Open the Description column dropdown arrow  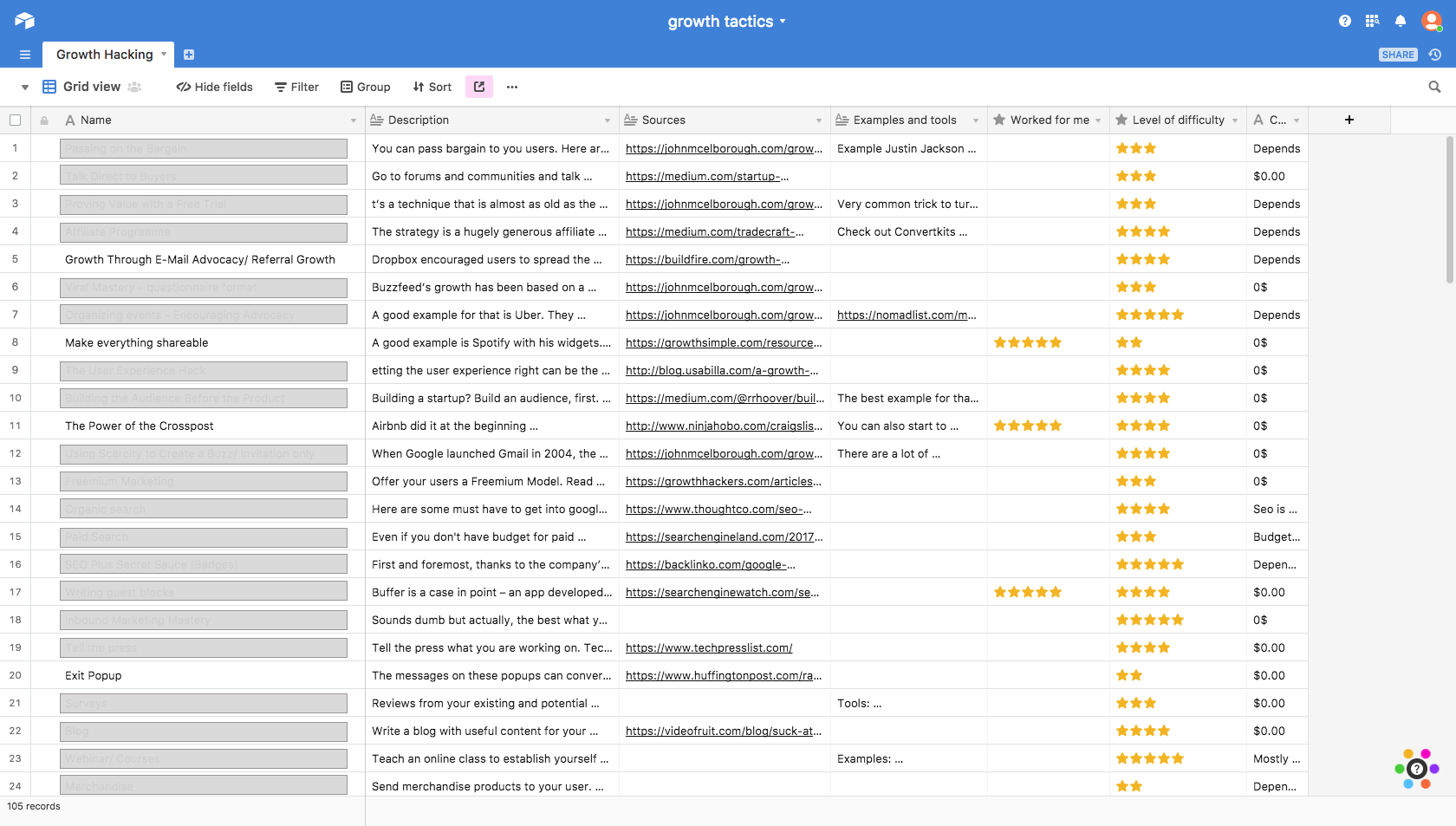(607, 120)
